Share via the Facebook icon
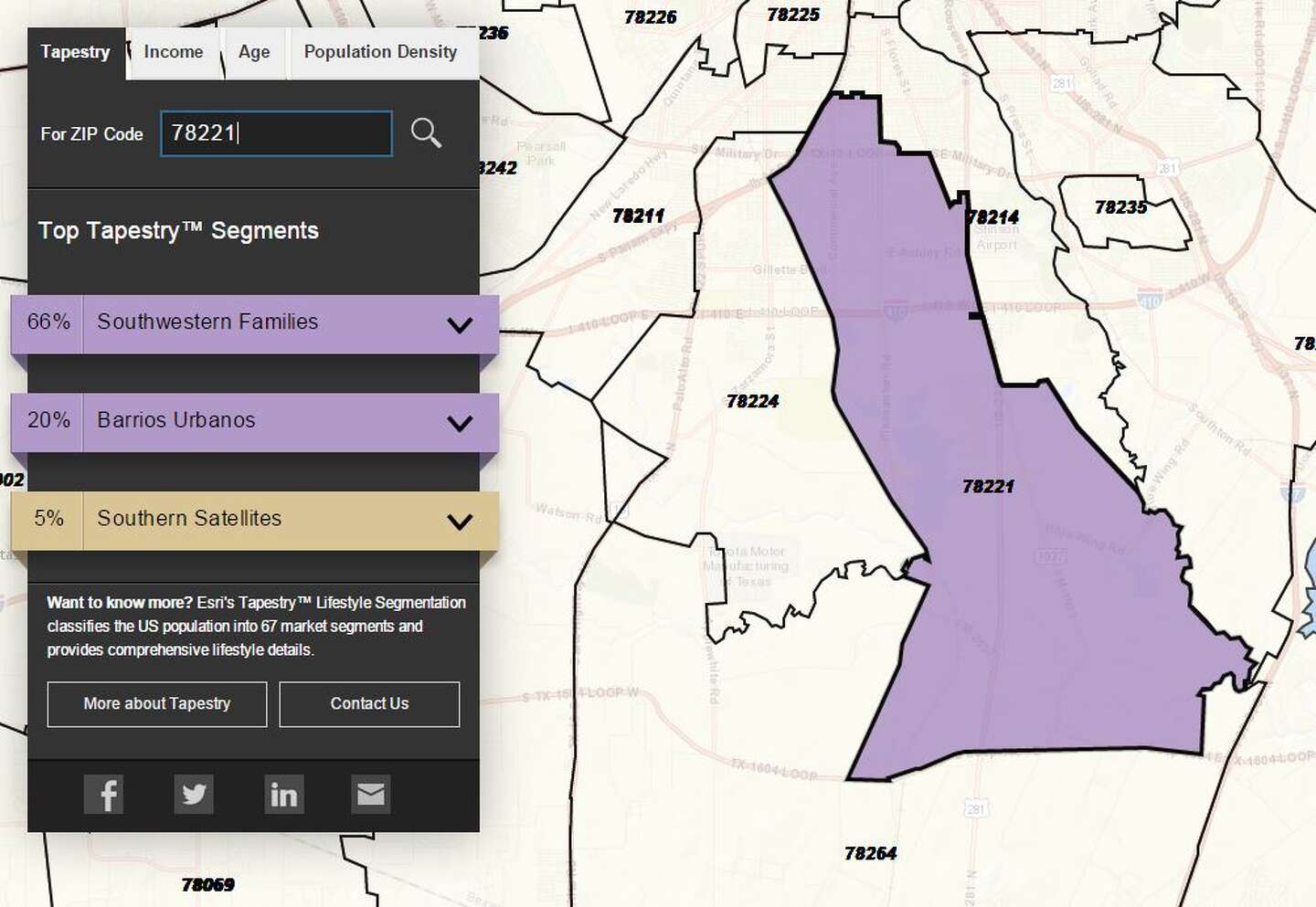1316x907 pixels. coord(103,794)
